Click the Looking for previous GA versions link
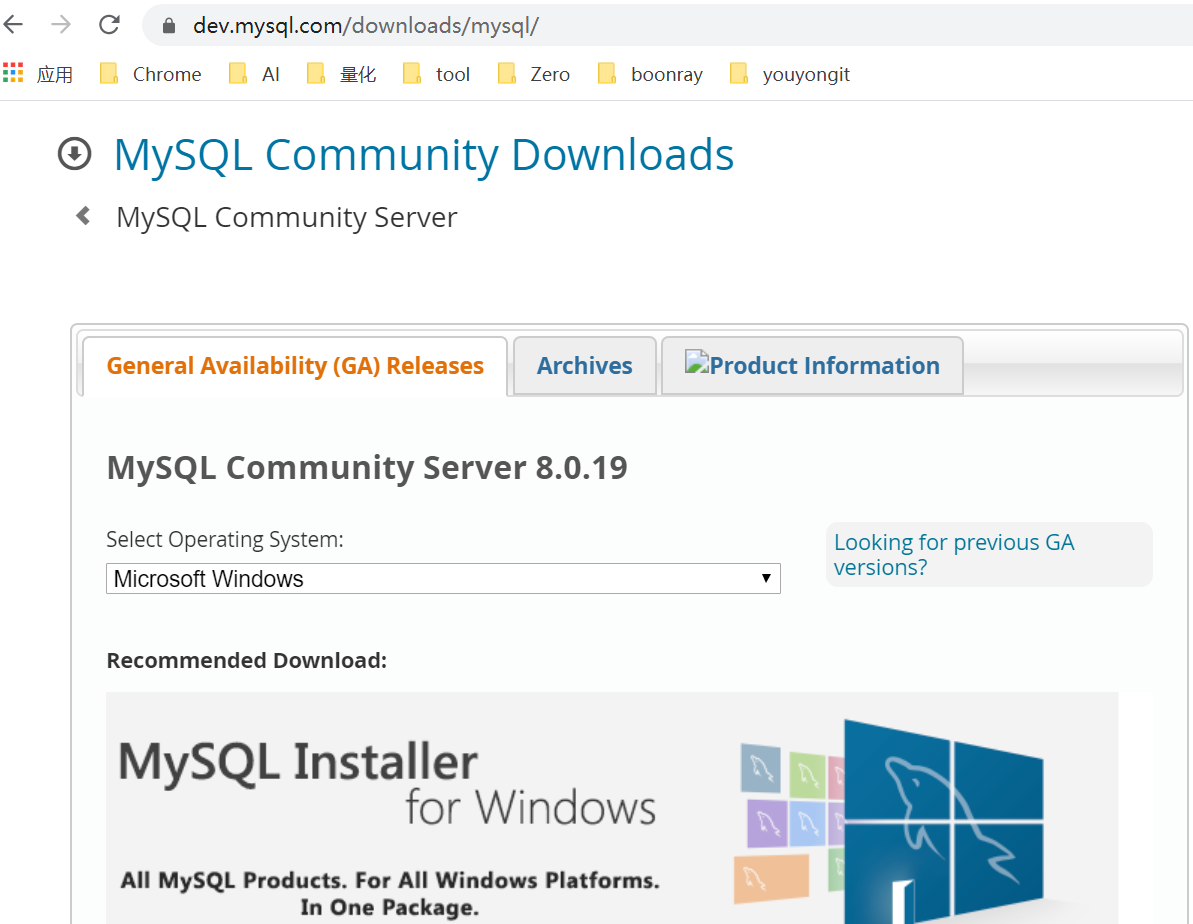This screenshot has width=1193, height=924. click(953, 554)
